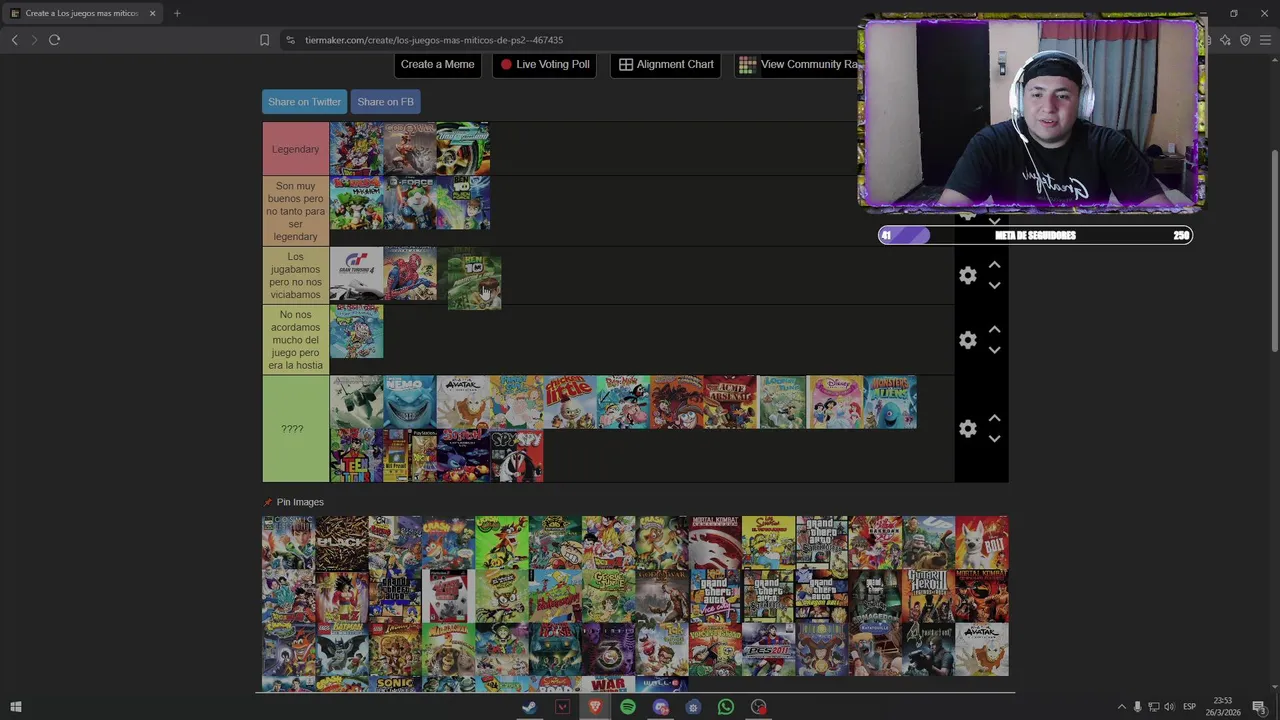1280x720 pixels.
Task: Reload the tiermaker page
Action: (x=54, y=40)
